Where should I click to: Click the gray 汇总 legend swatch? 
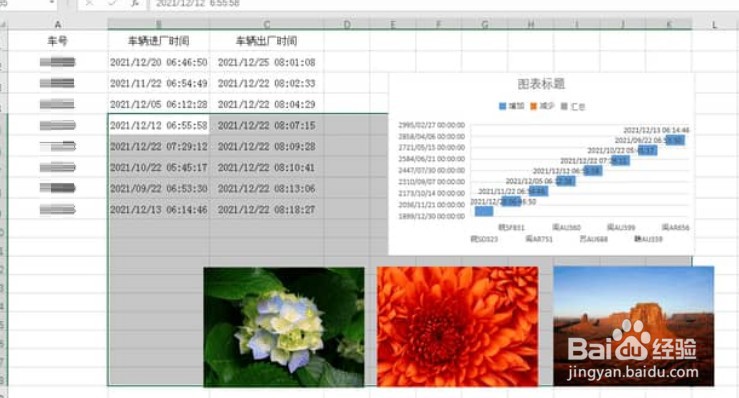coord(564,107)
